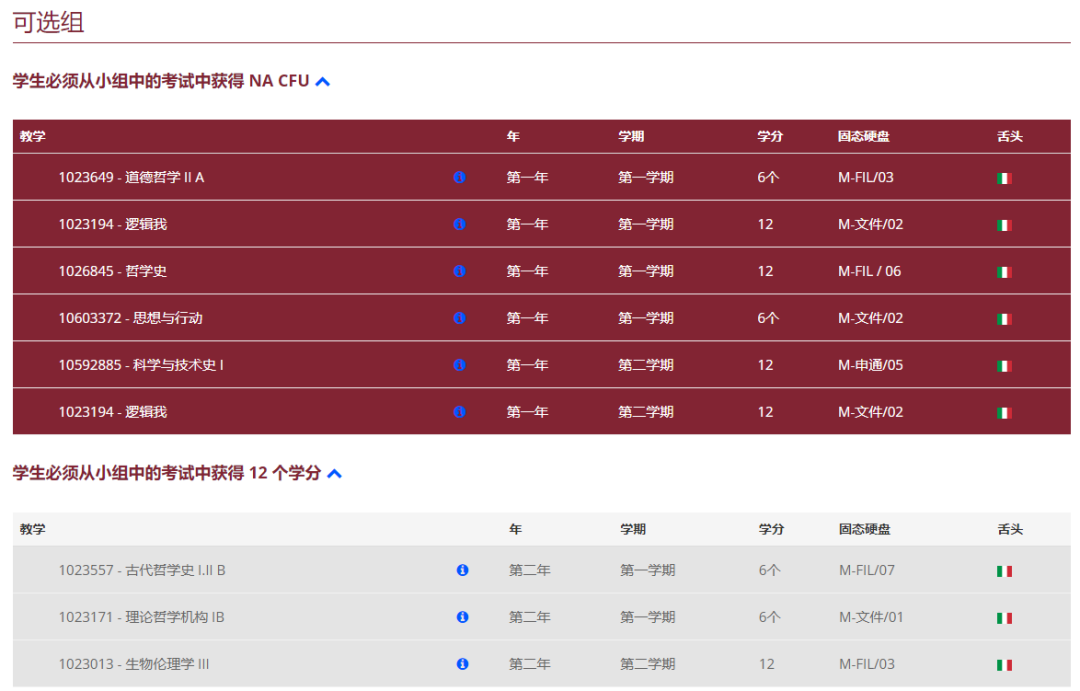Screen dimensions: 1080x691
Task: Select the M-申通/05 cell
Action: coord(871,364)
